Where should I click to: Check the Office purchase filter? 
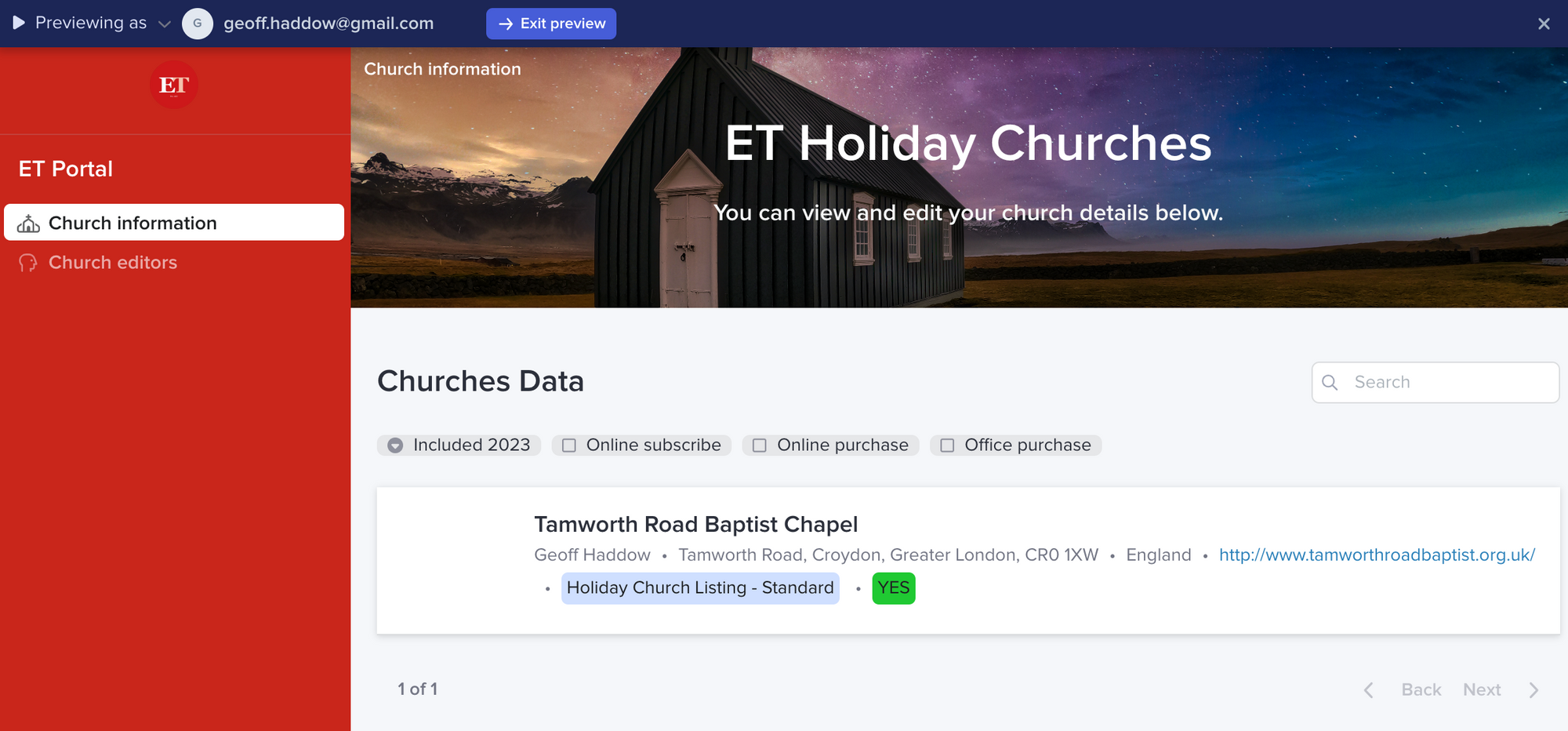(x=947, y=446)
